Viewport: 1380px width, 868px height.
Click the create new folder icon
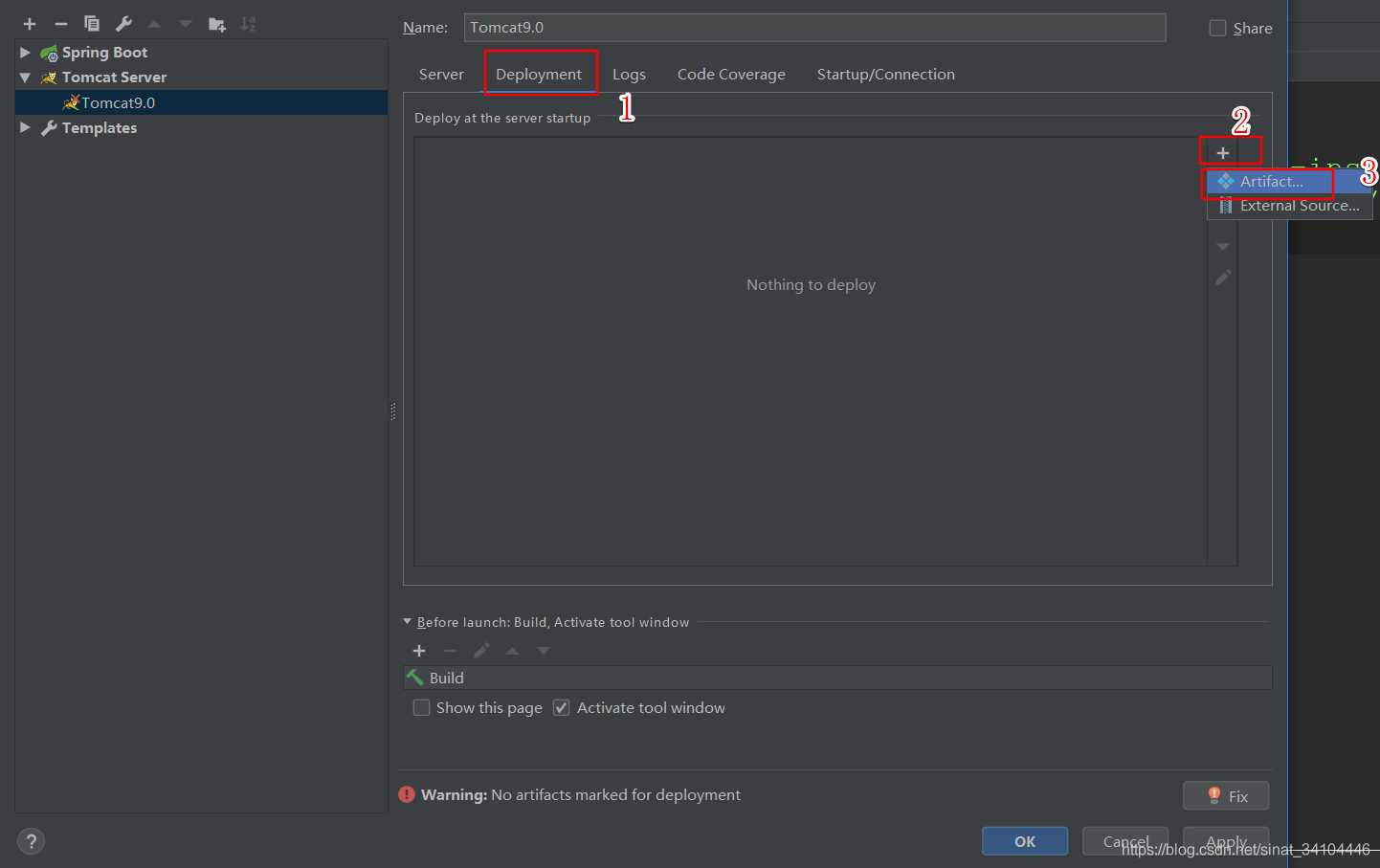217,24
